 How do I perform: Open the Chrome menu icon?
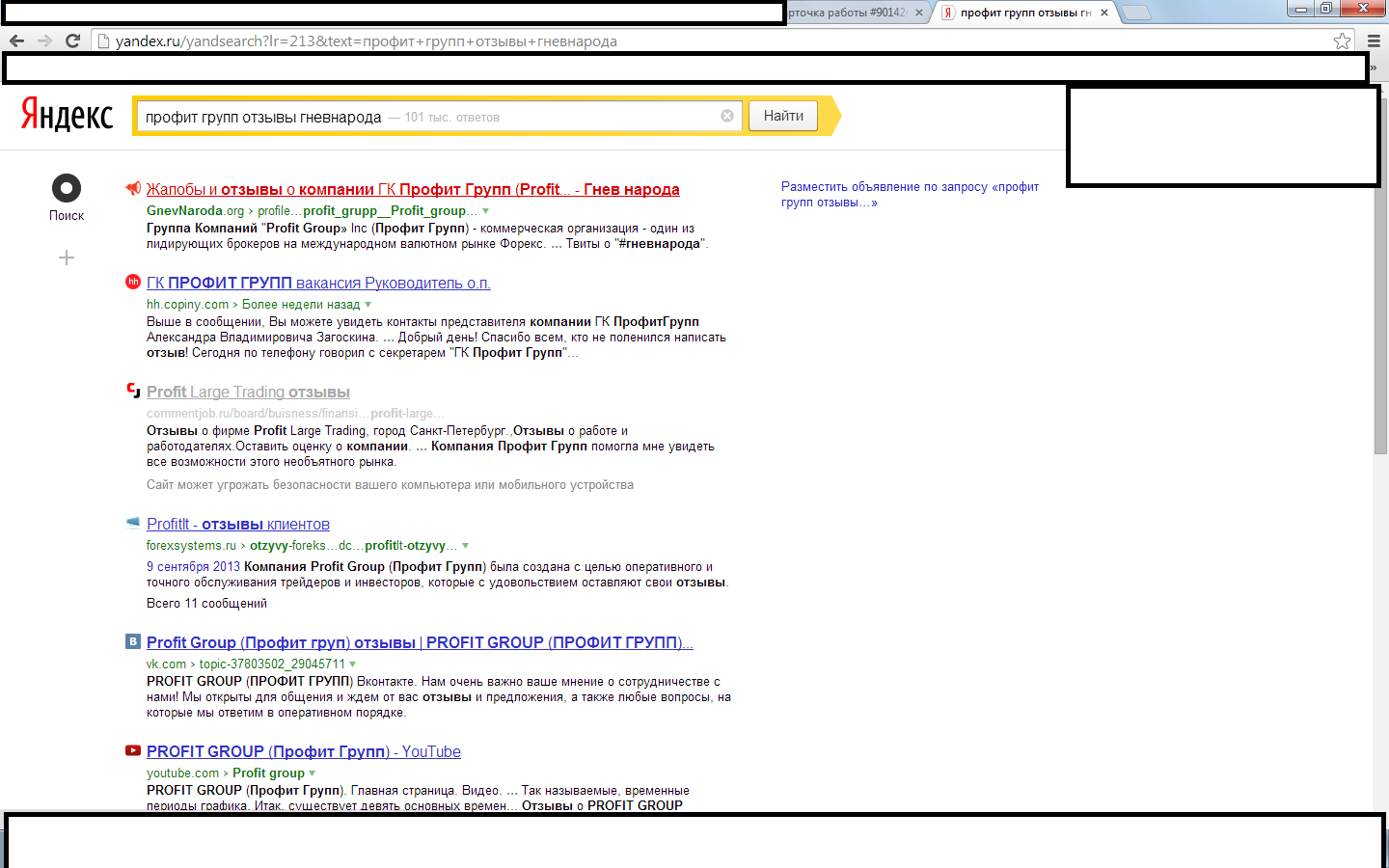tap(1374, 41)
